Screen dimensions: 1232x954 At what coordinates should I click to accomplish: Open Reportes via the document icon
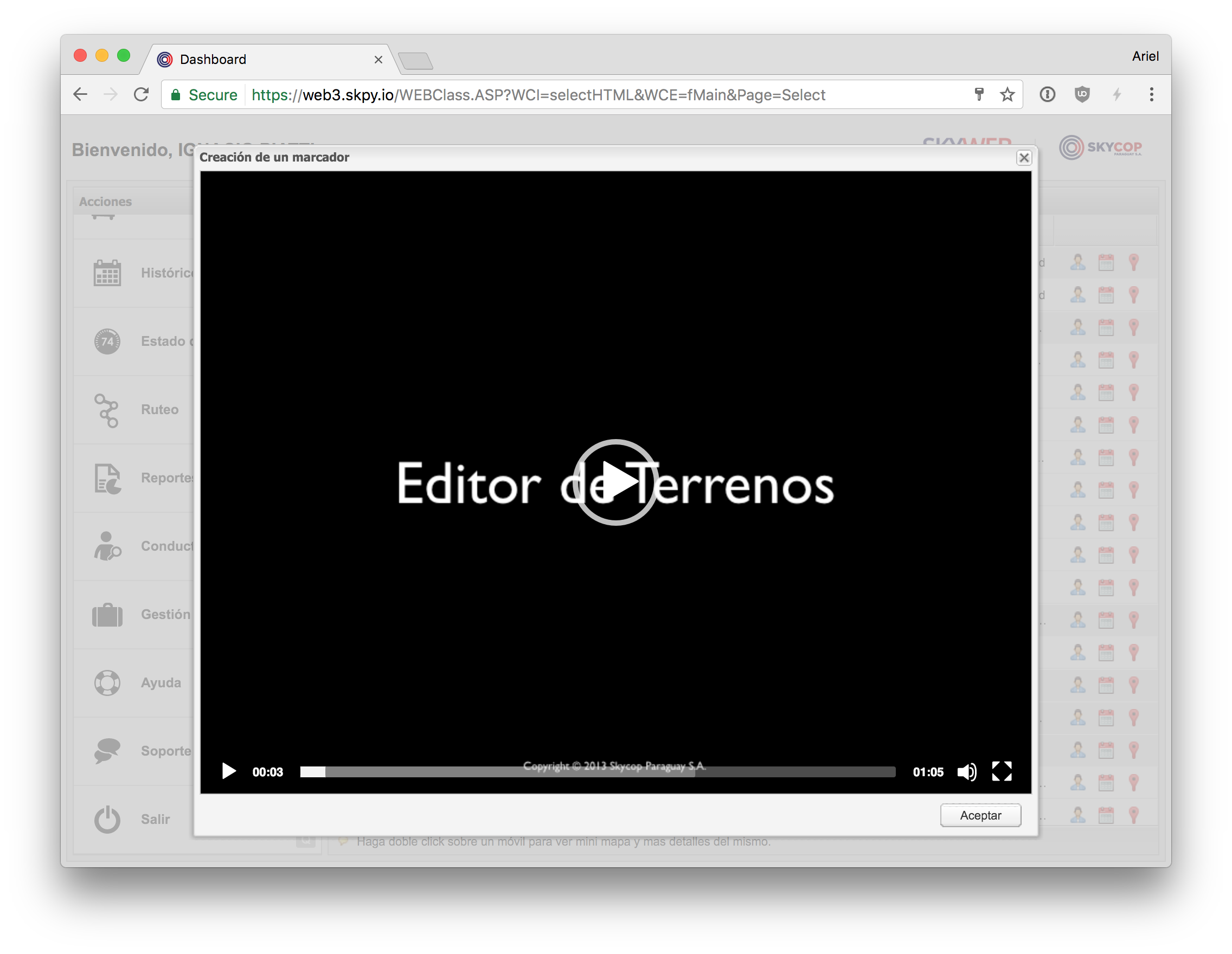(107, 478)
